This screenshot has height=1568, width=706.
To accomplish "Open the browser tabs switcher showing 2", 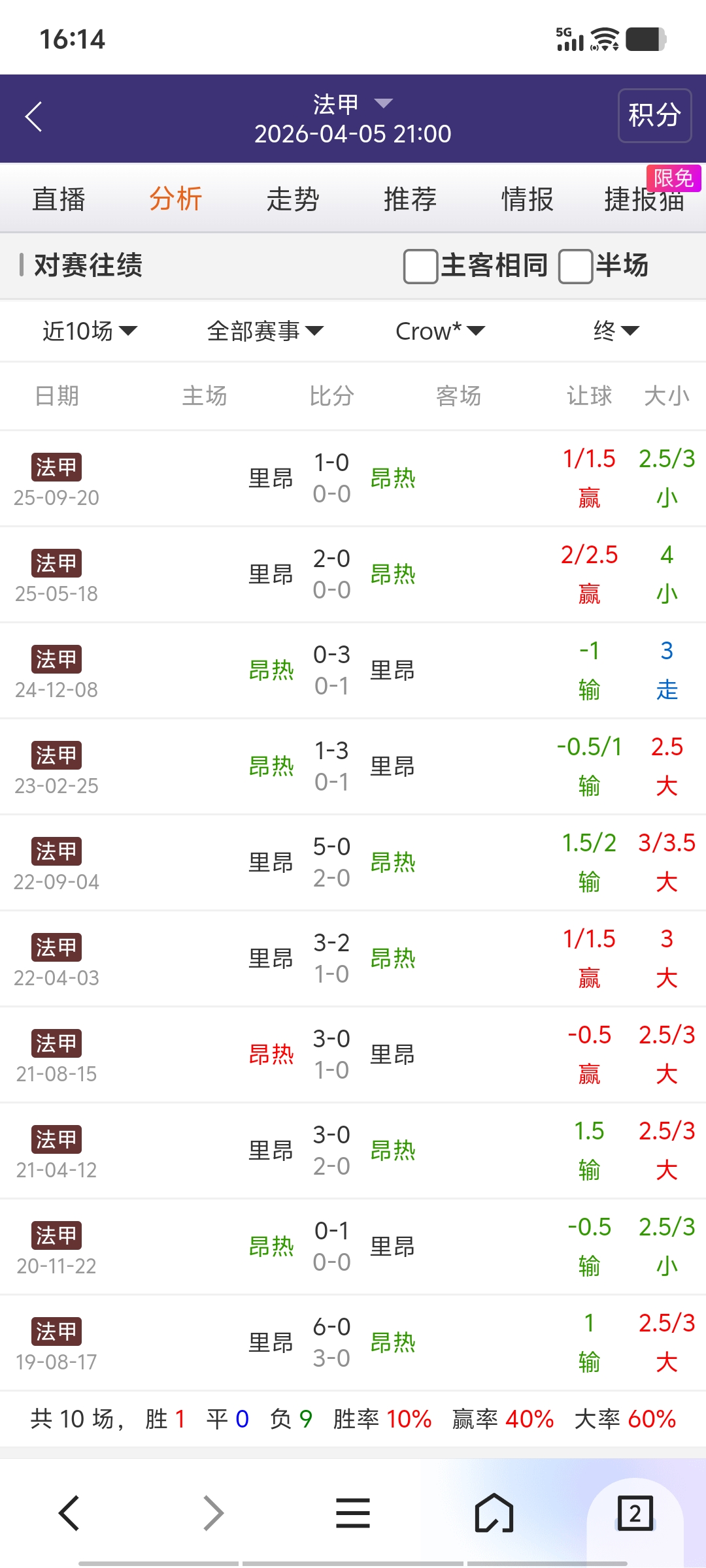I will (x=635, y=1513).
